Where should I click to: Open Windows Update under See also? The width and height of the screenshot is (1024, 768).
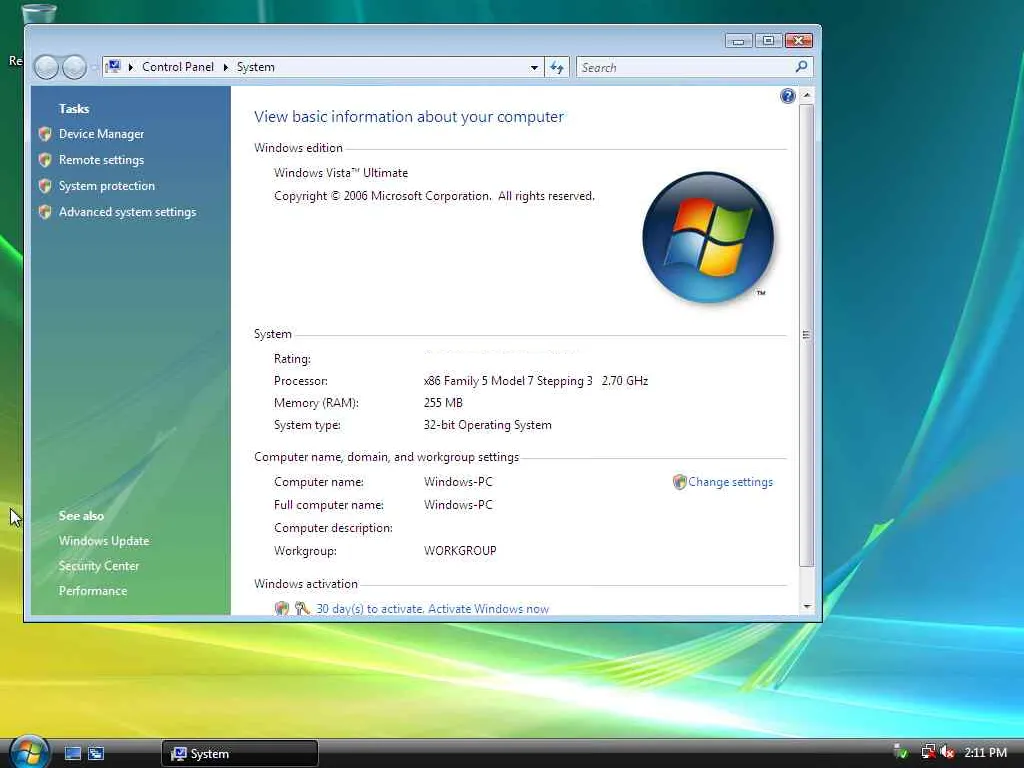[x=104, y=541]
